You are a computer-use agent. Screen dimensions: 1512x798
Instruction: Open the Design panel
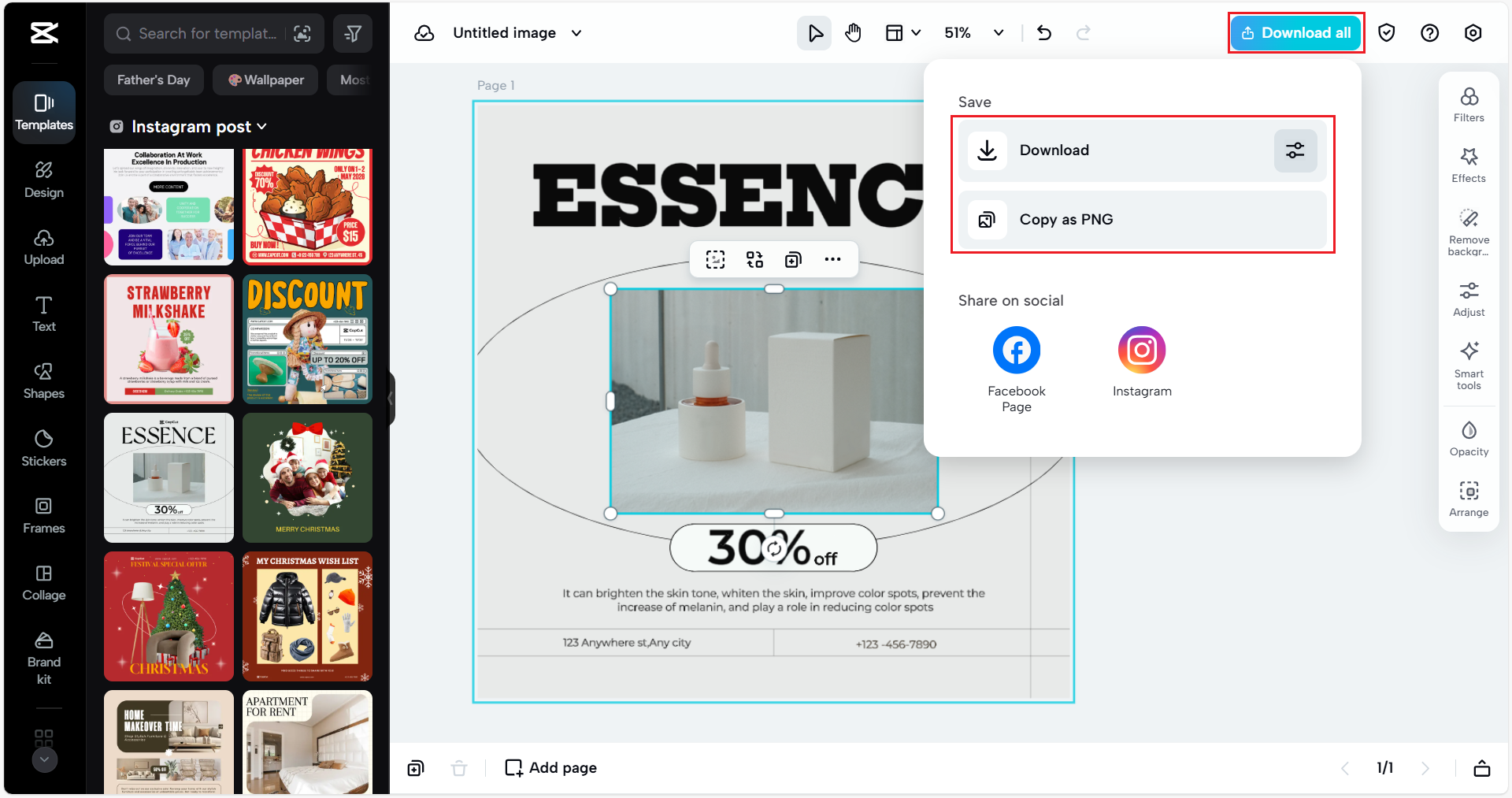pyautogui.click(x=44, y=180)
